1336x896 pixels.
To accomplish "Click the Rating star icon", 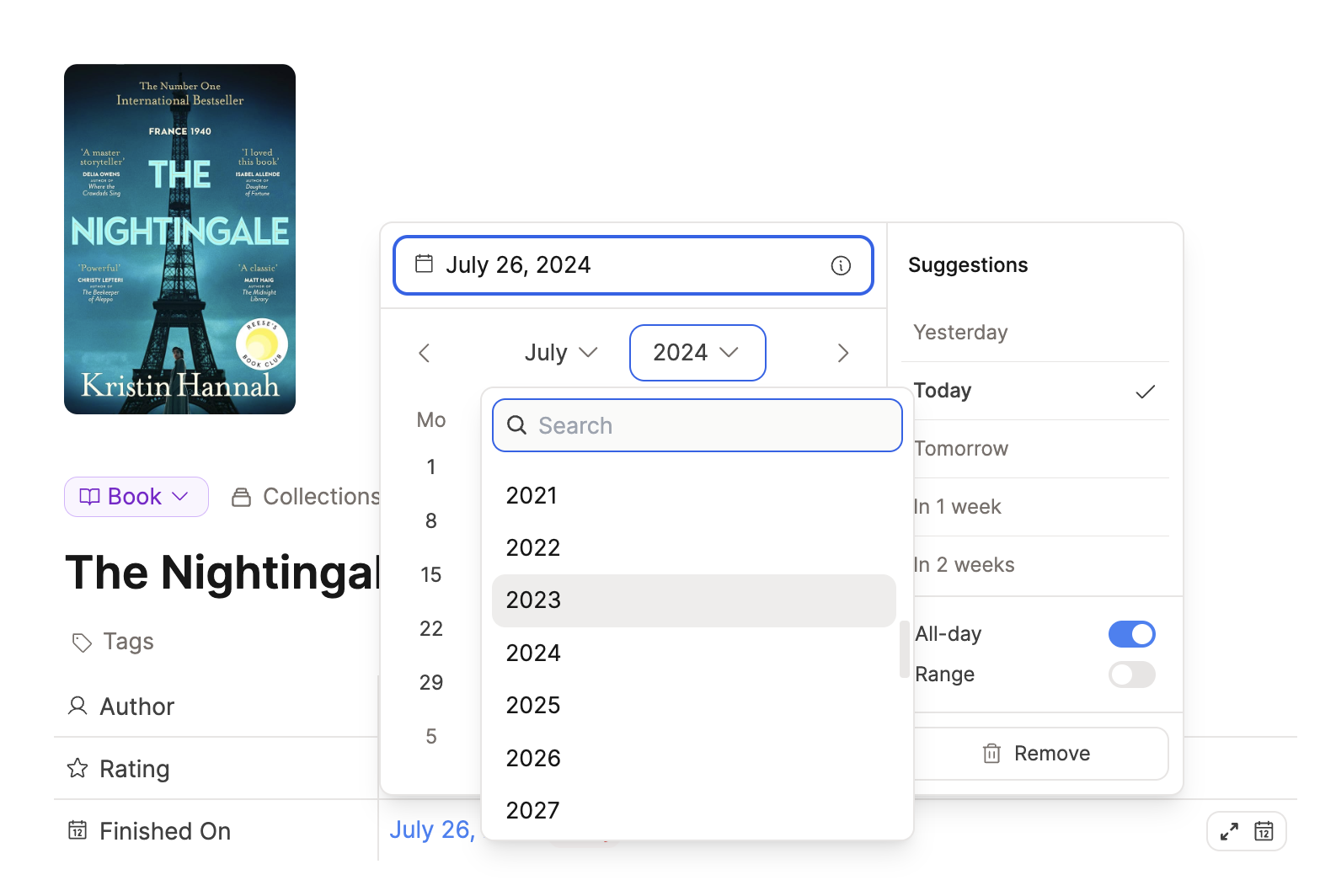I will pos(77,768).
